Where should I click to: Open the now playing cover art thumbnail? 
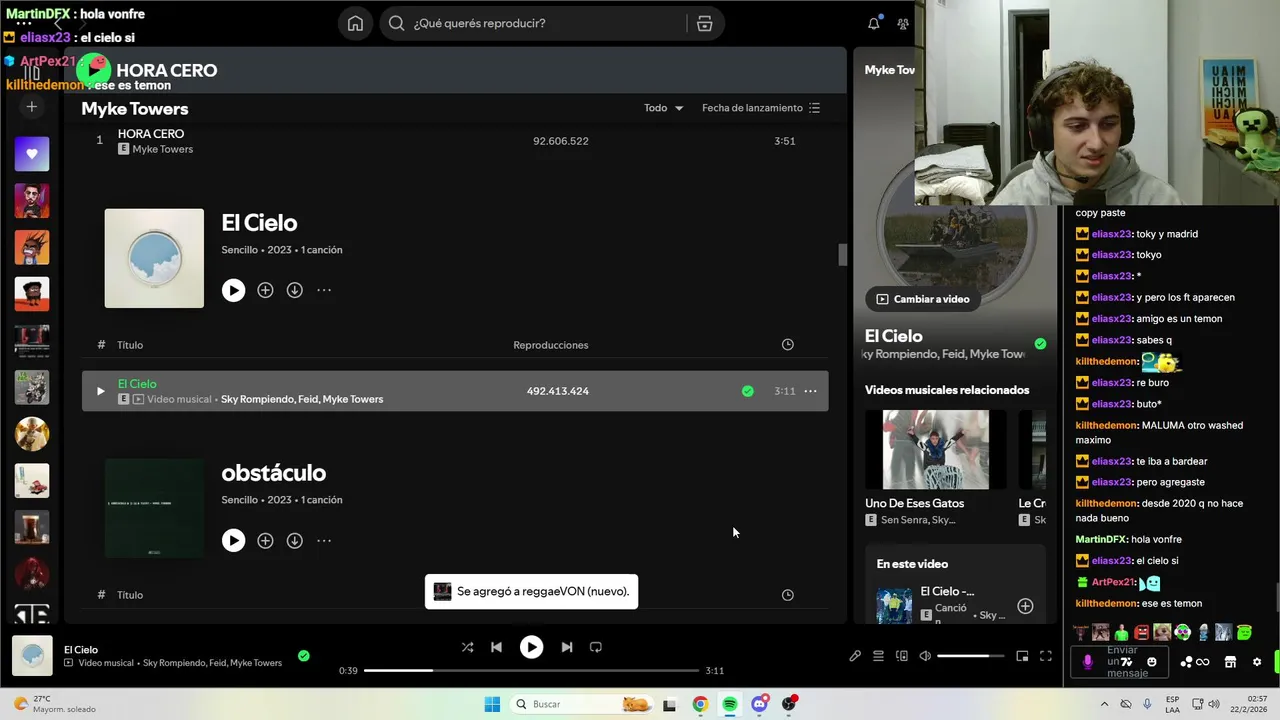click(32, 656)
